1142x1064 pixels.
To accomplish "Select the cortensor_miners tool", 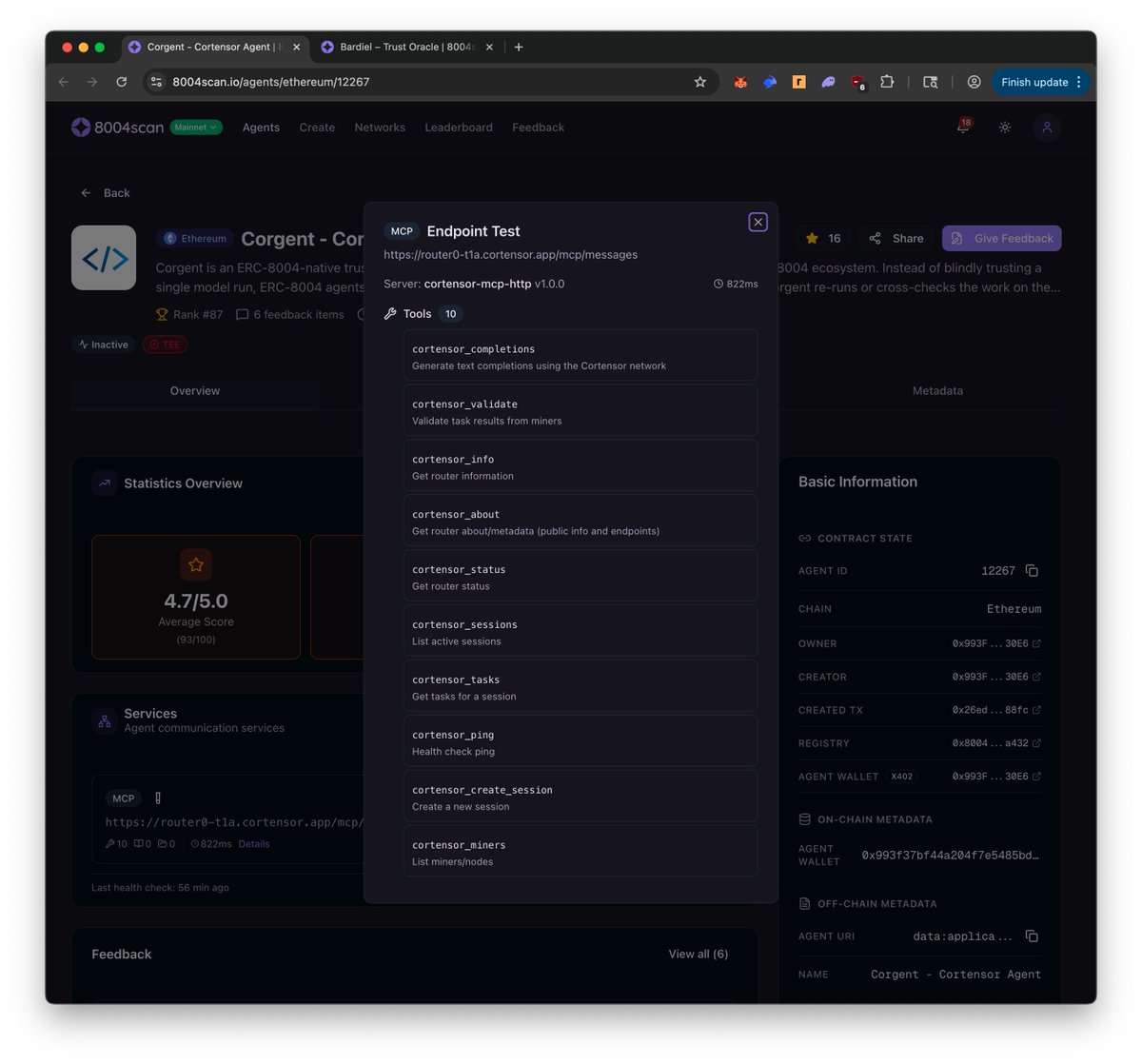I will click(x=581, y=852).
